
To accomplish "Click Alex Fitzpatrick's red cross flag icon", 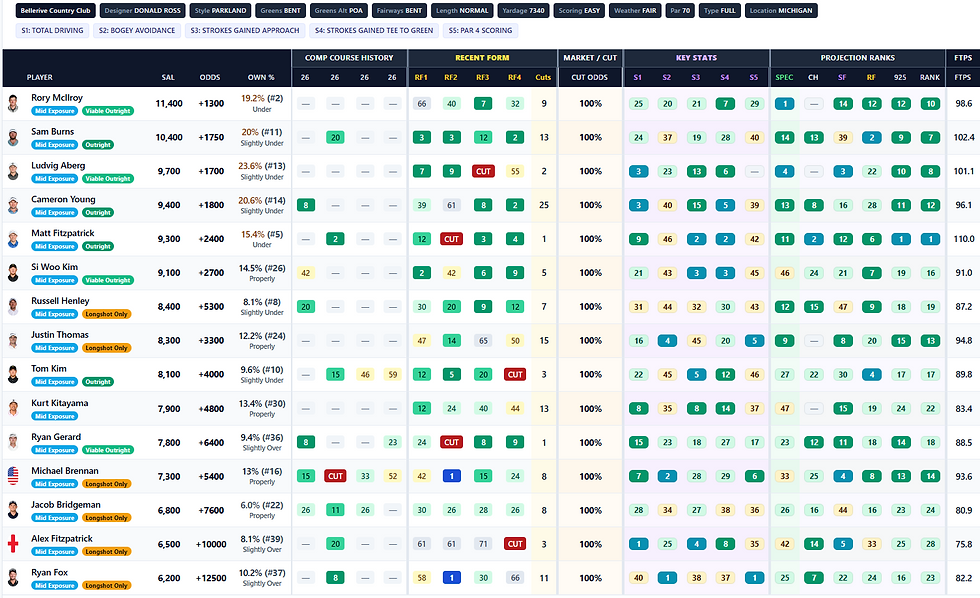I will pyautogui.click(x=13, y=544).
